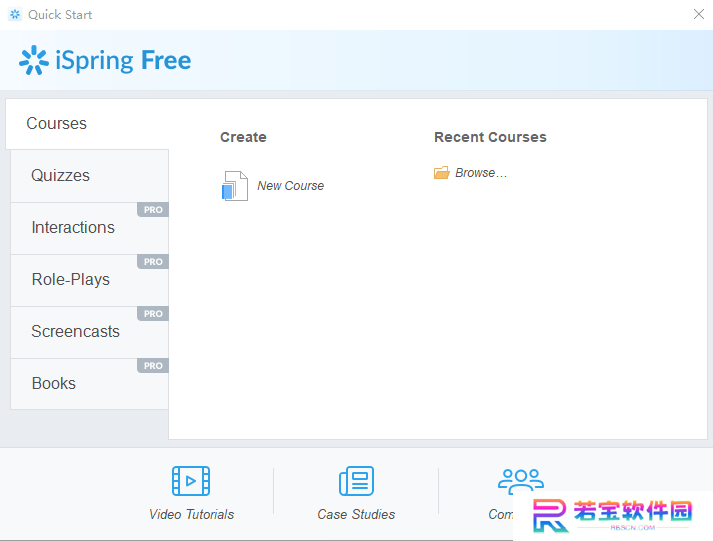Click the Video Tutorials film icon
713x541 pixels.
191,481
